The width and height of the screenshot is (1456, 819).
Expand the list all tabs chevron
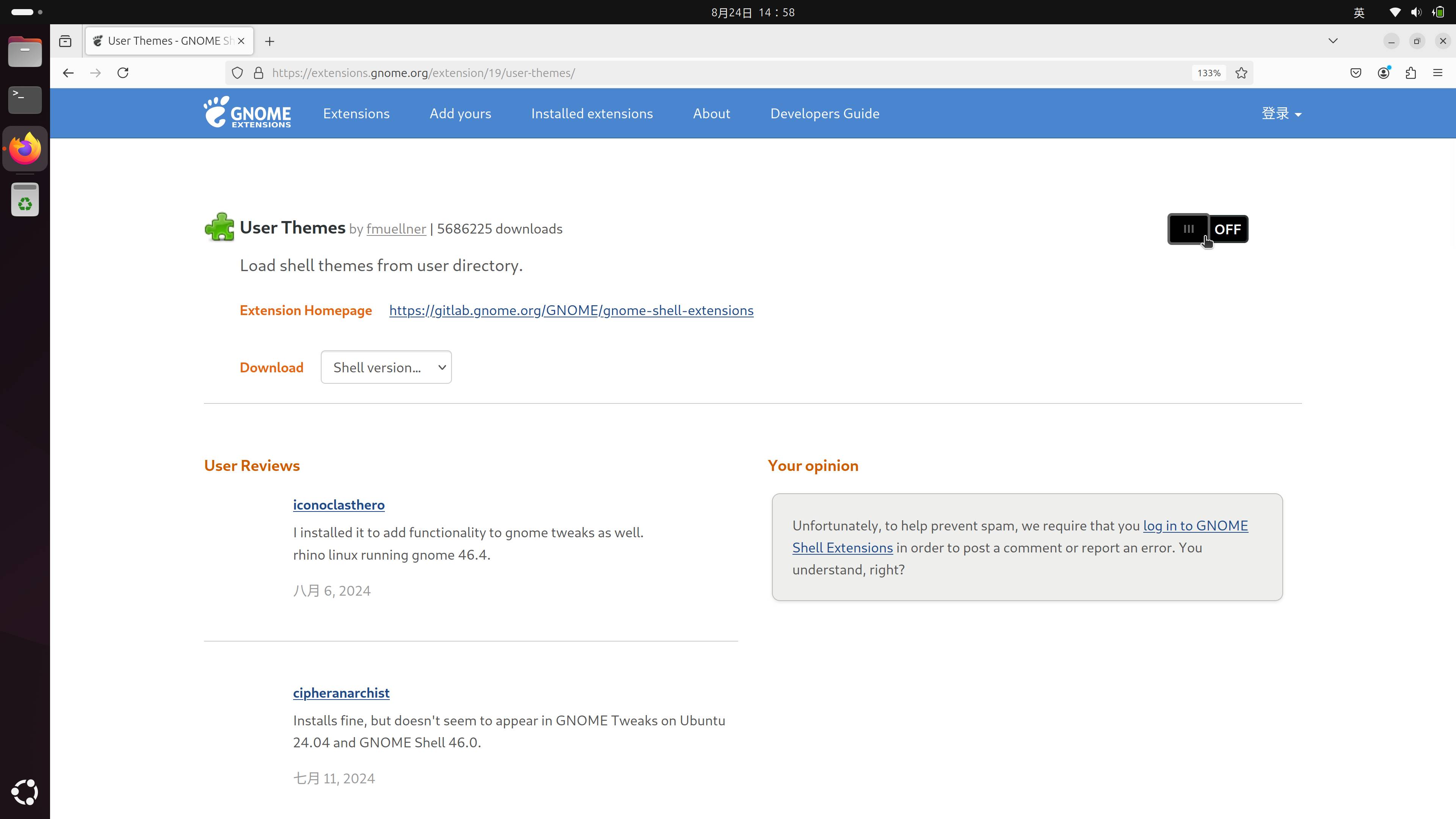(x=1333, y=41)
